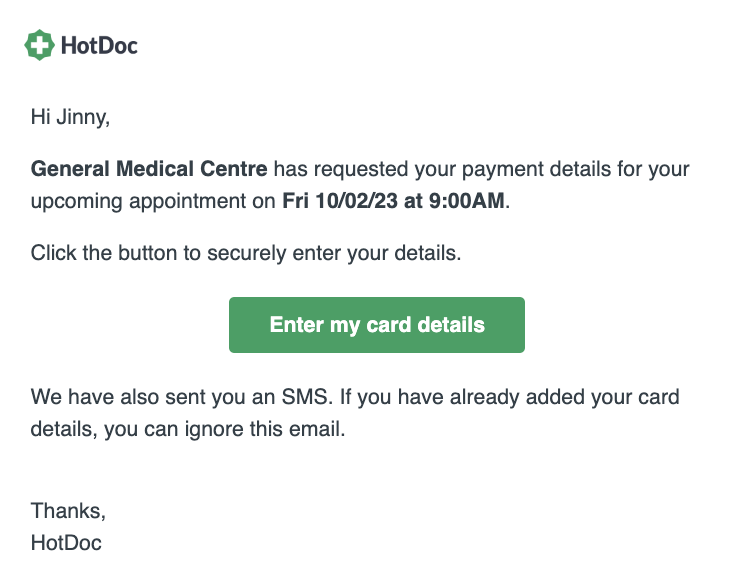Click 'you can ignore this email.' text
740x576 pixels.
click(225, 430)
